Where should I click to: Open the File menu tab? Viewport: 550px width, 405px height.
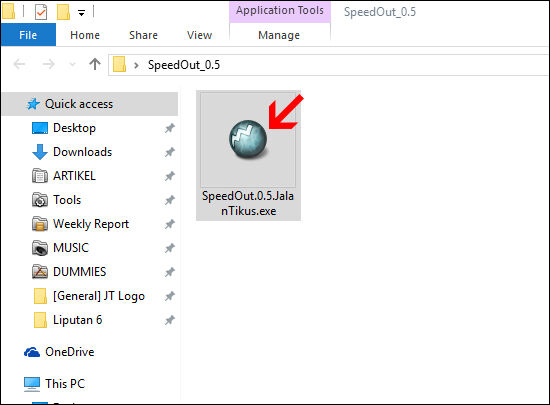pyautogui.click(x=28, y=35)
